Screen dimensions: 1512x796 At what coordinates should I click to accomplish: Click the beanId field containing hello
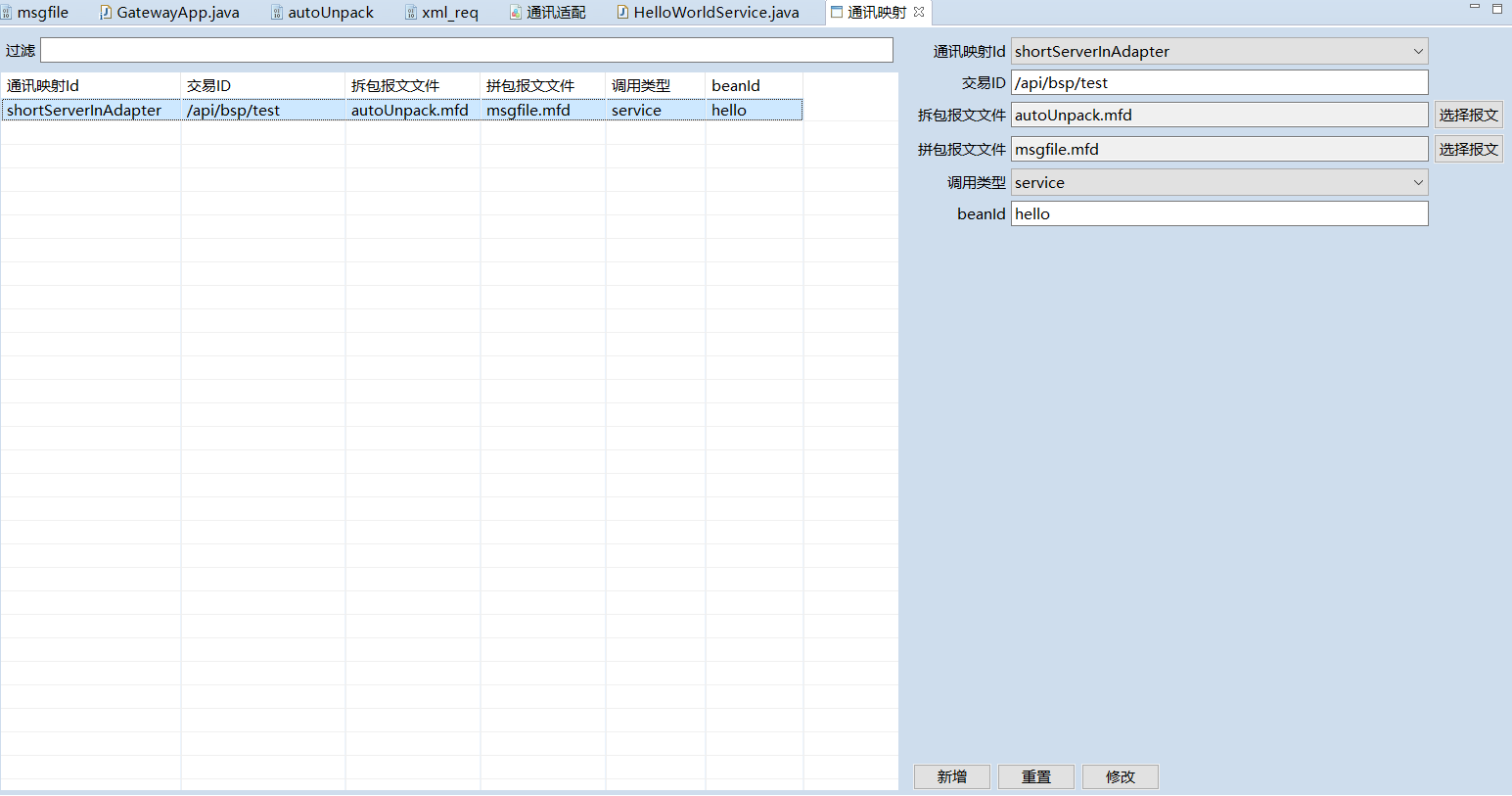coord(1218,213)
